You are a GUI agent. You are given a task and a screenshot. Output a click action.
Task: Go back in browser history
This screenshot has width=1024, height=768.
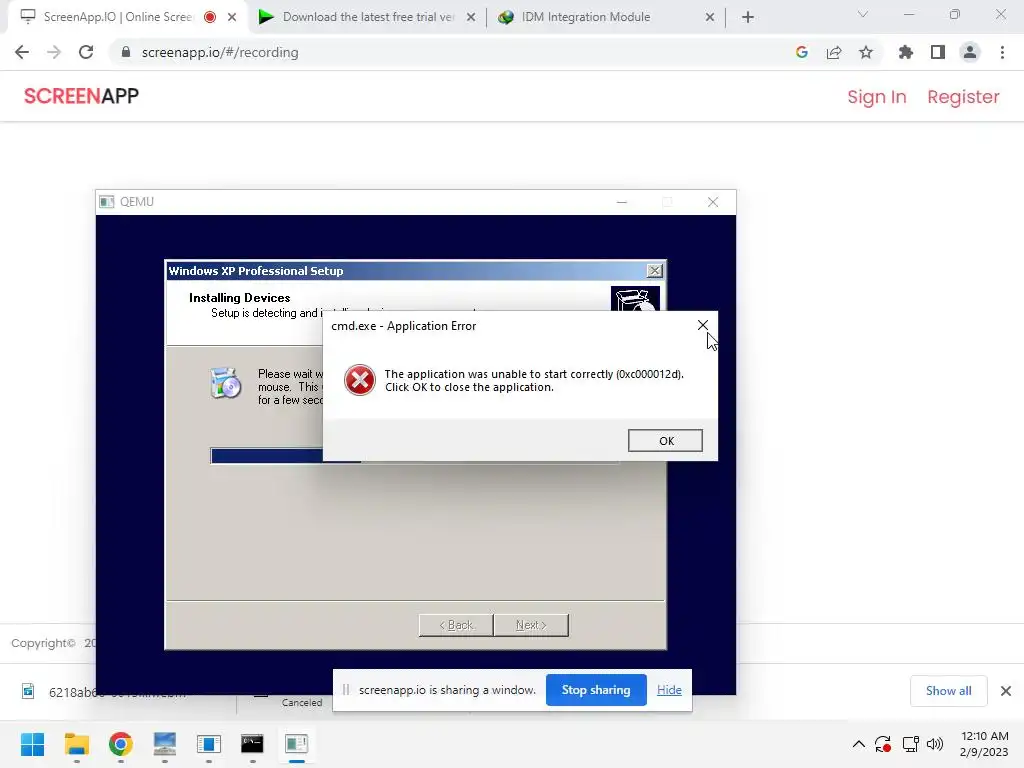22,52
